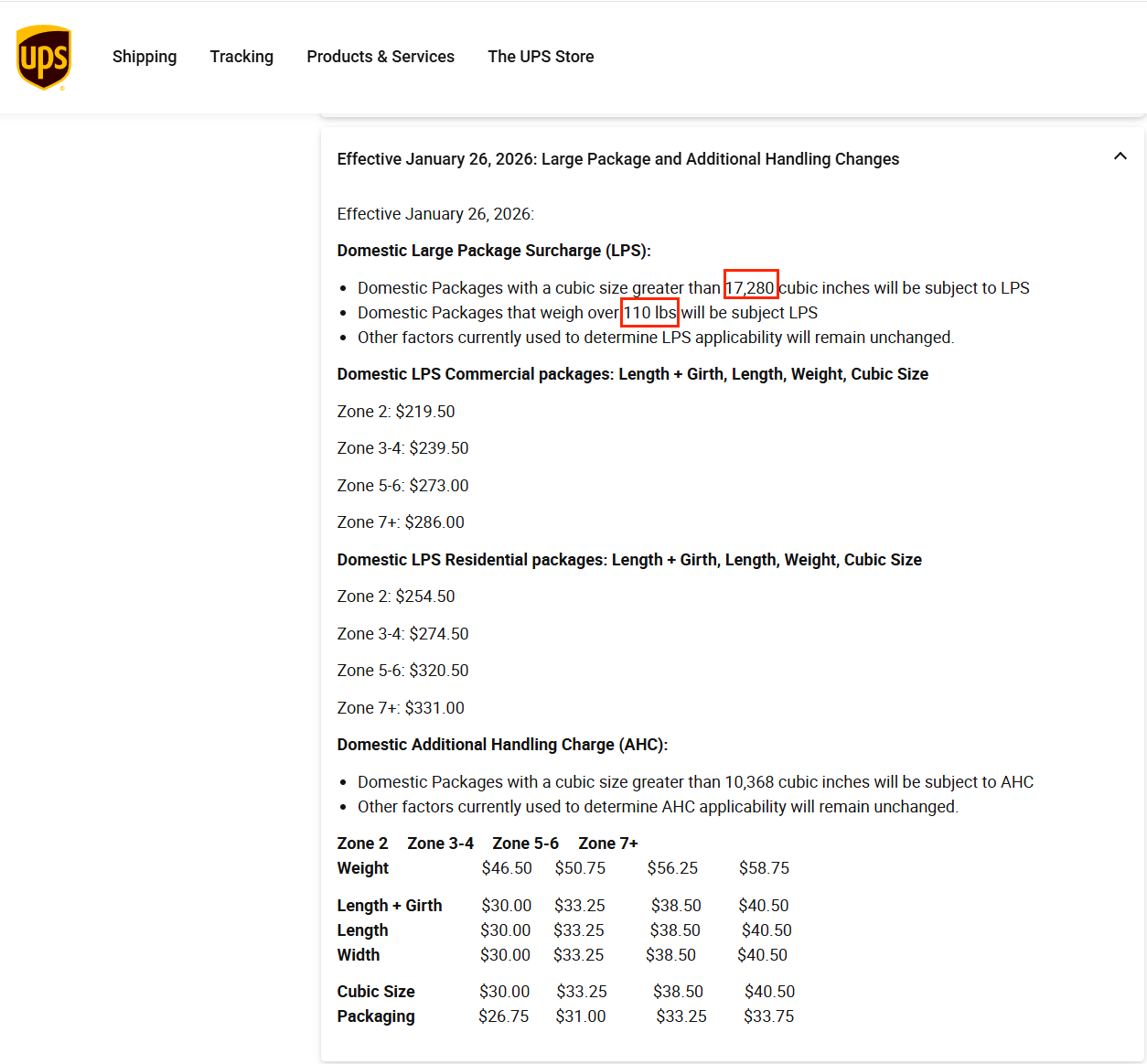
Task: Click the Weight row label in table
Action: pyautogui.click(x=362, y=868)
